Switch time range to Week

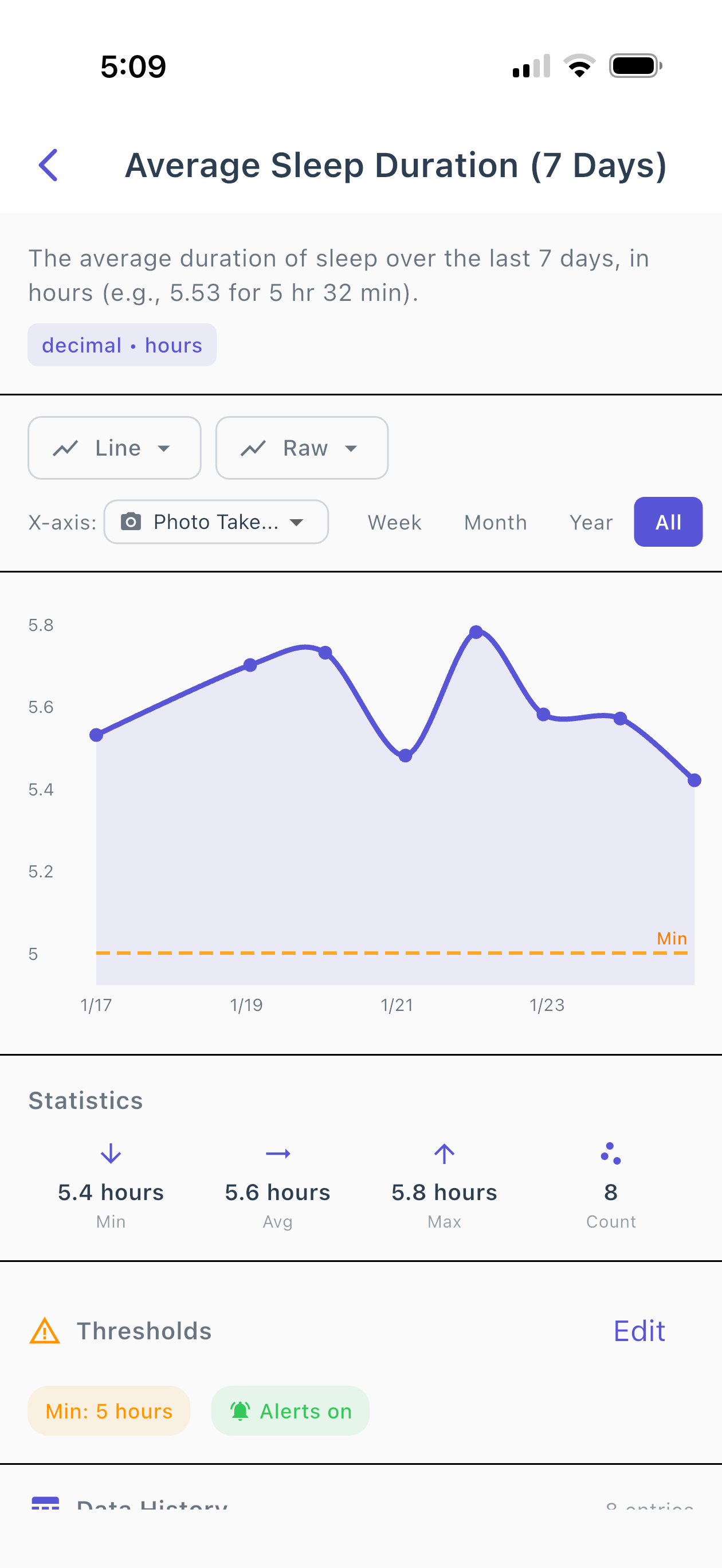394,522
